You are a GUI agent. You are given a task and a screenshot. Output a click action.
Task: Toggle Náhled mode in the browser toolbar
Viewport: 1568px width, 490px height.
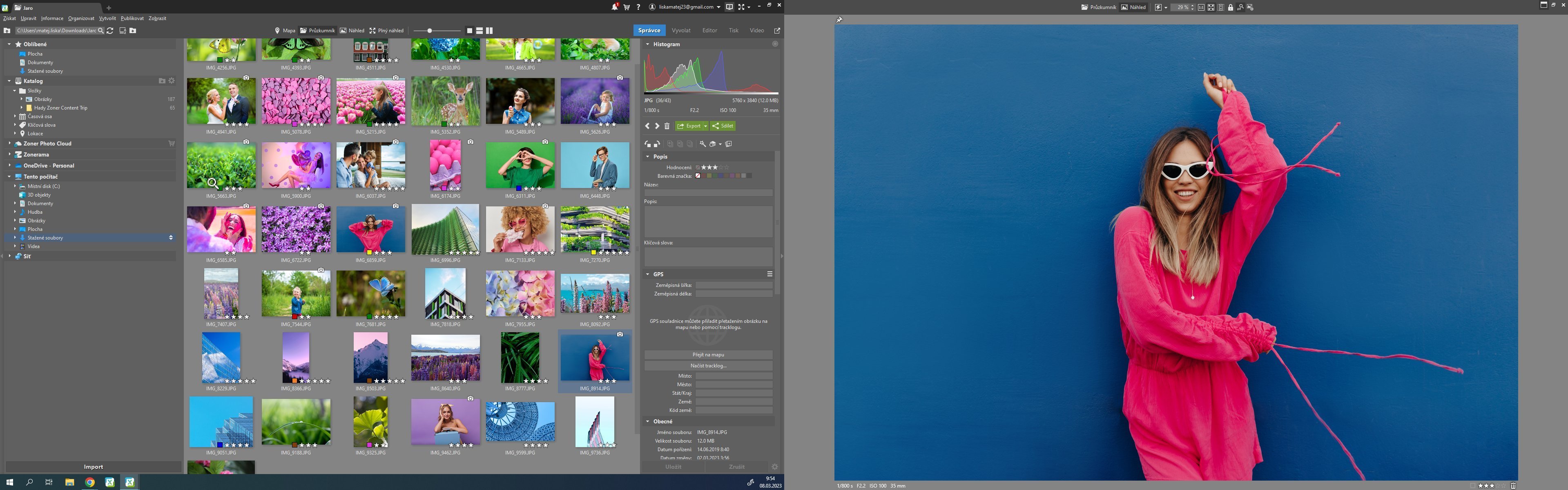(352, 30)
